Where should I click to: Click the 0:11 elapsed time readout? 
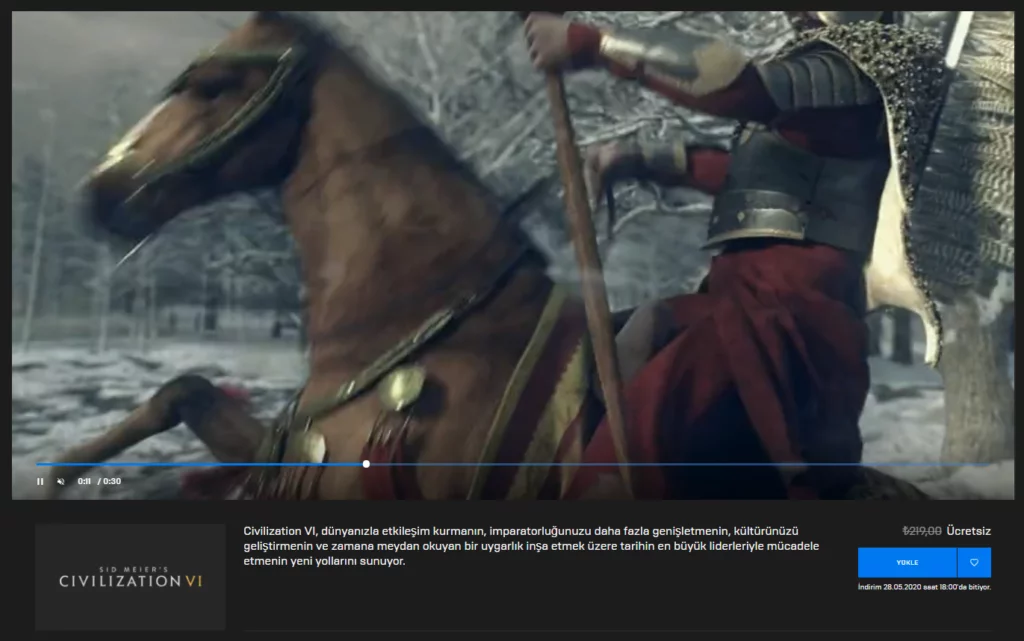click(84, 481)
